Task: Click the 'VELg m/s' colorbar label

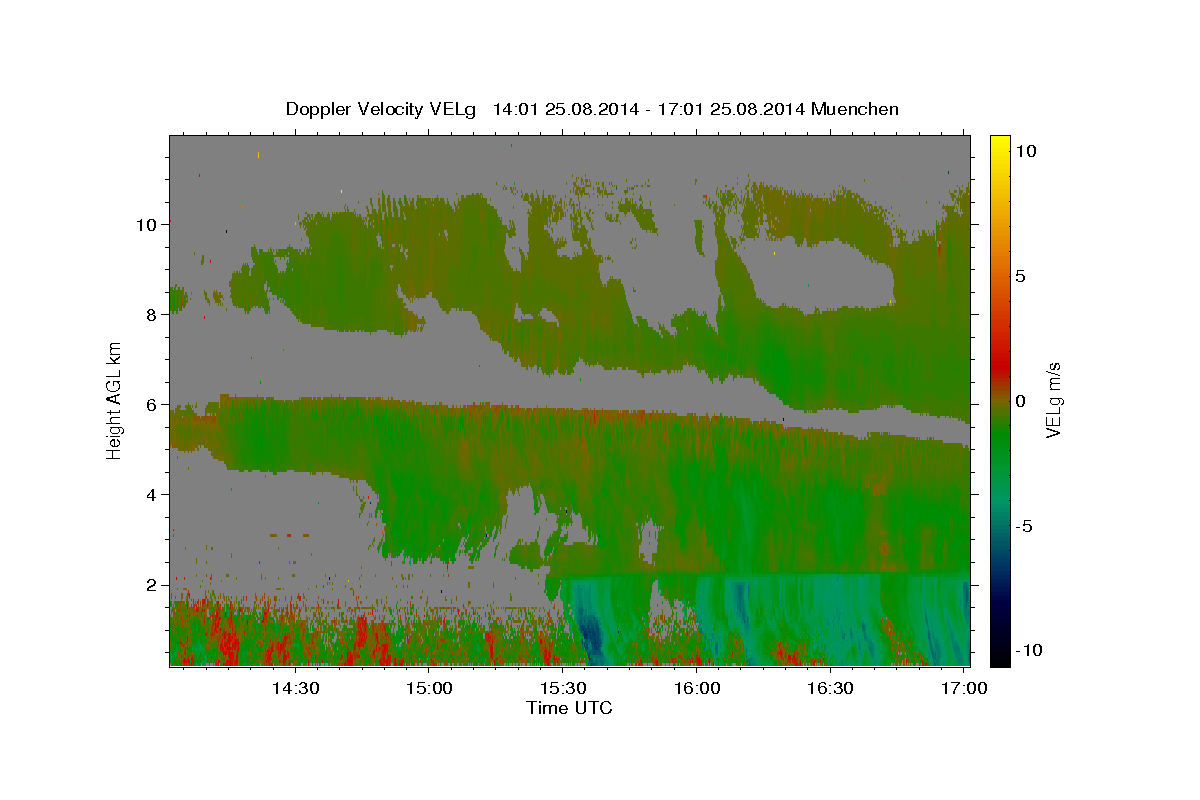Action: [x=1053, y=401]
